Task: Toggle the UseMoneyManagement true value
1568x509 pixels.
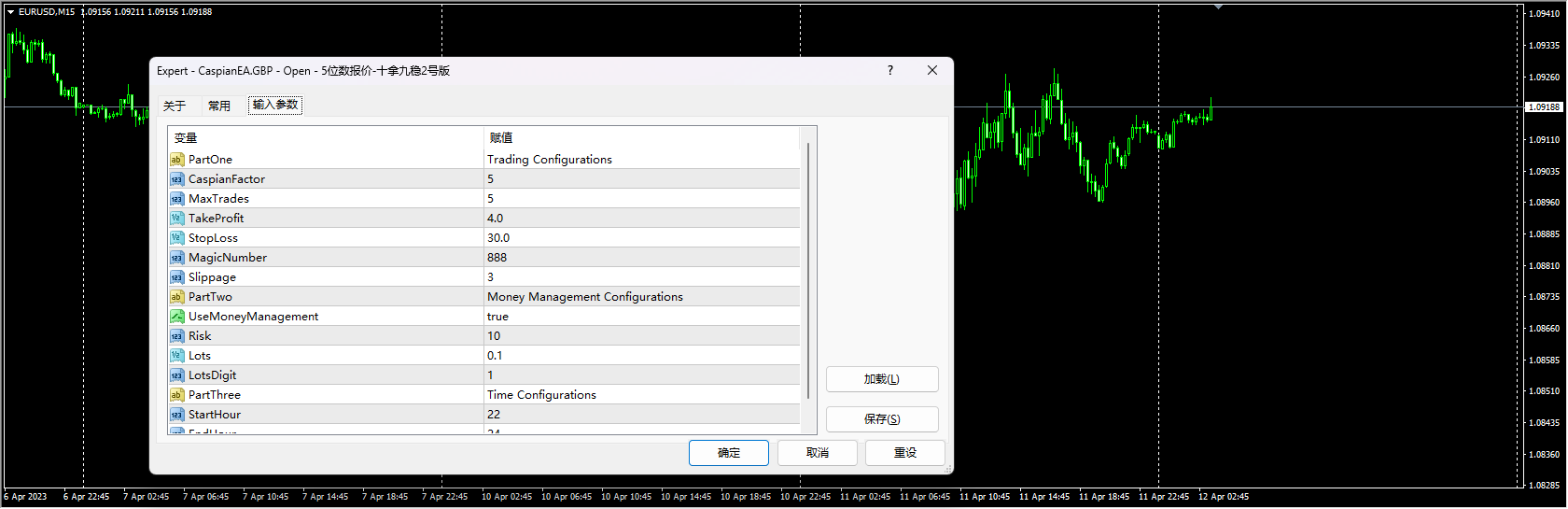Action: tap(497, 317)
